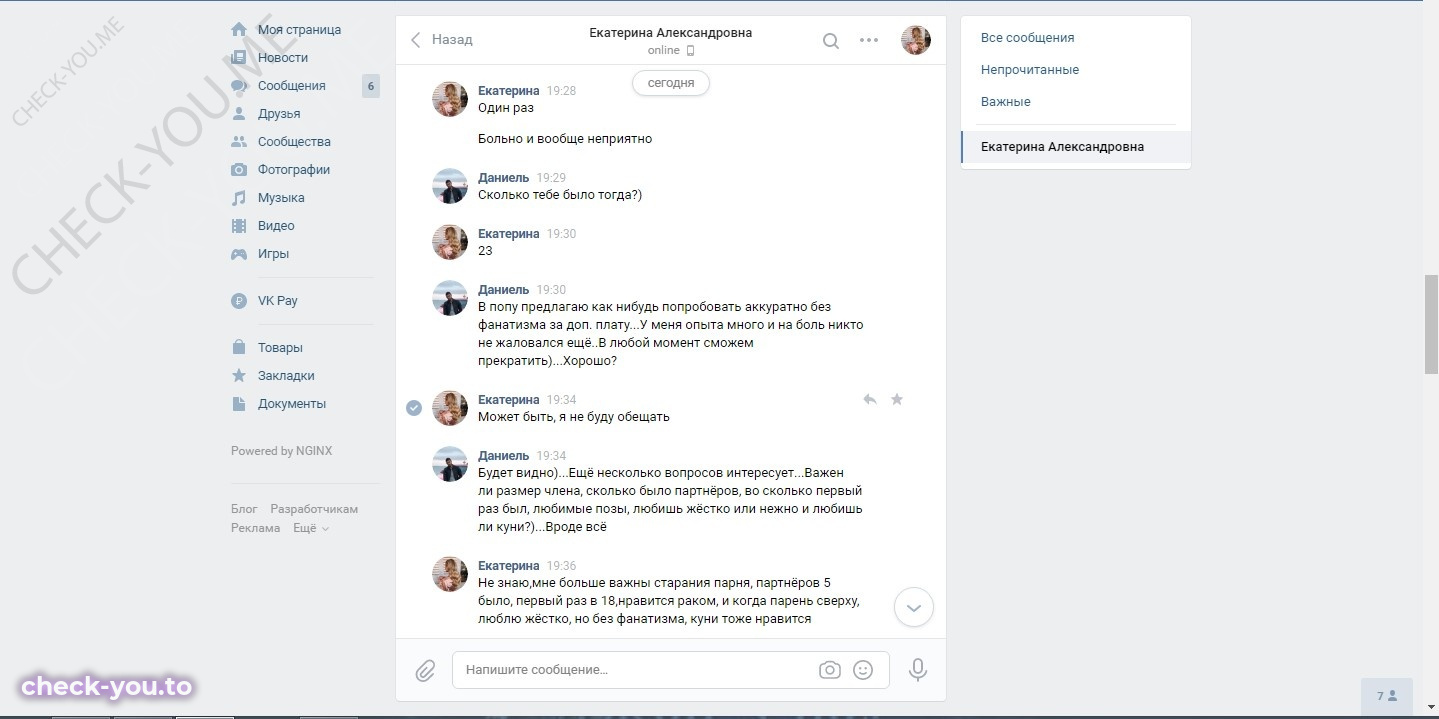
Task: Click the online friends counter in bottom corner
Action: click(1387, 696)
